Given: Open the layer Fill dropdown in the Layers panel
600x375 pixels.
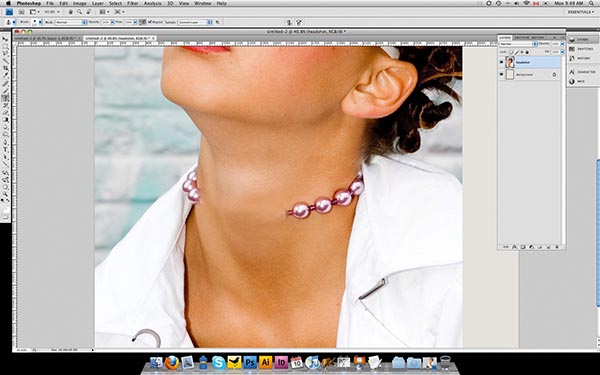Looking at the screenshot, I should tap(562, 52).
